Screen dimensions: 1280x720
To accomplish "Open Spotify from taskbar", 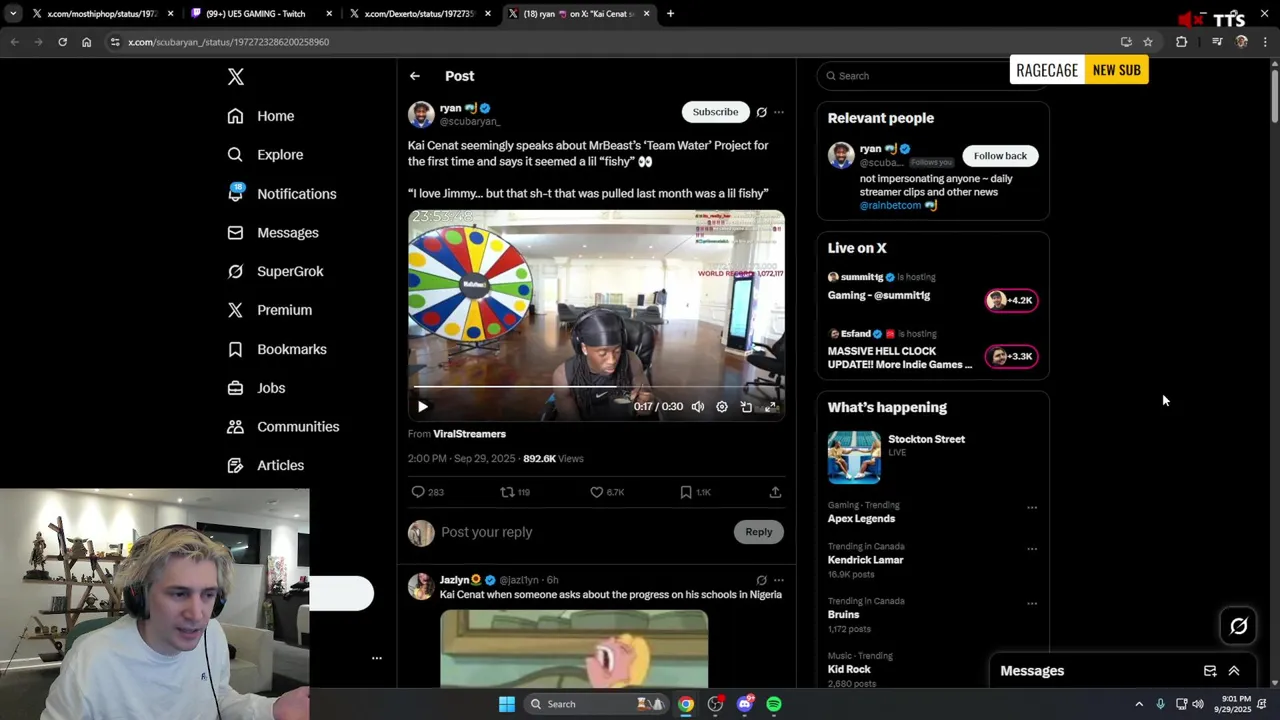I will (x=774, y=704).
